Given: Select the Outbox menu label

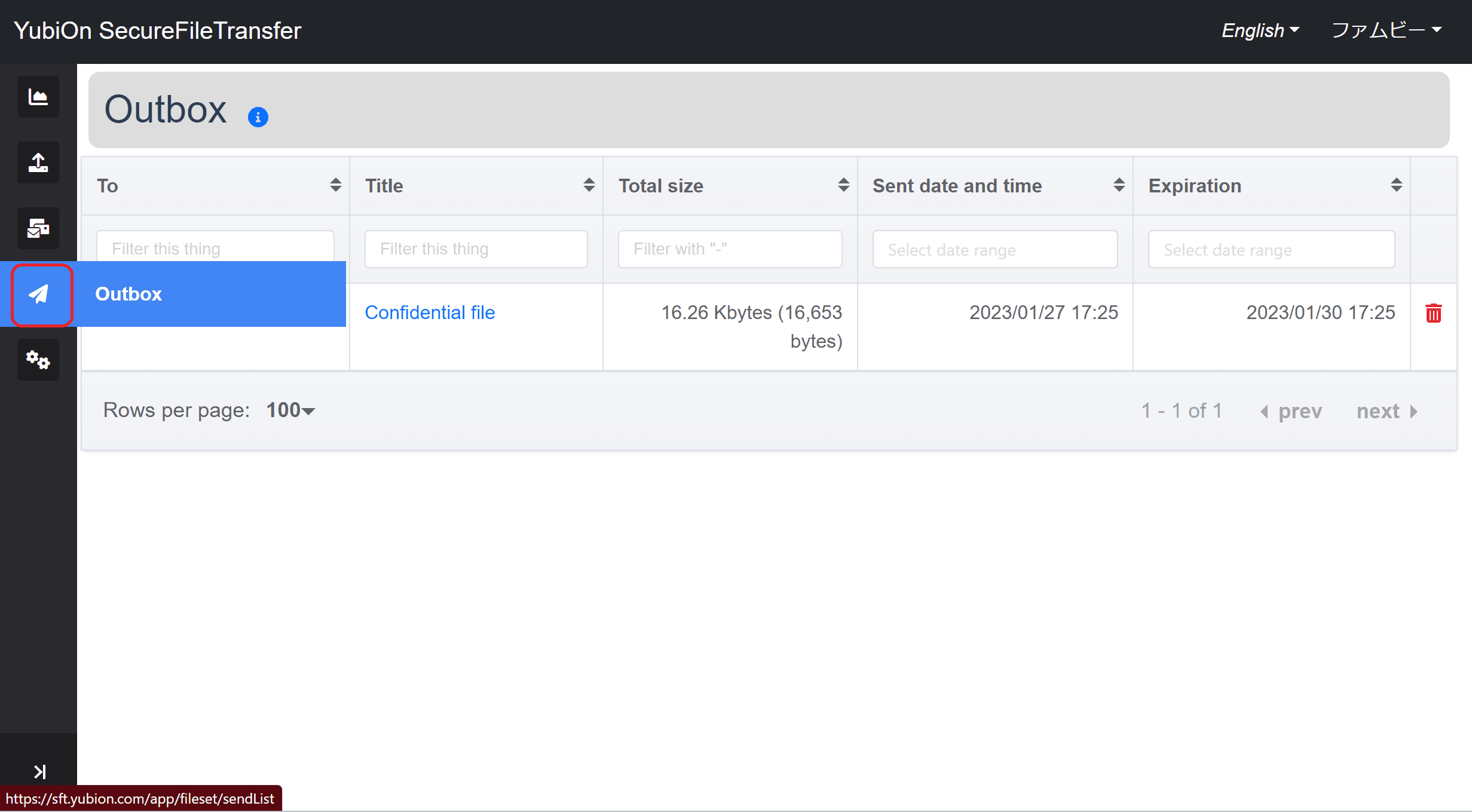Looking at the screenshot, I should [128, 294].
